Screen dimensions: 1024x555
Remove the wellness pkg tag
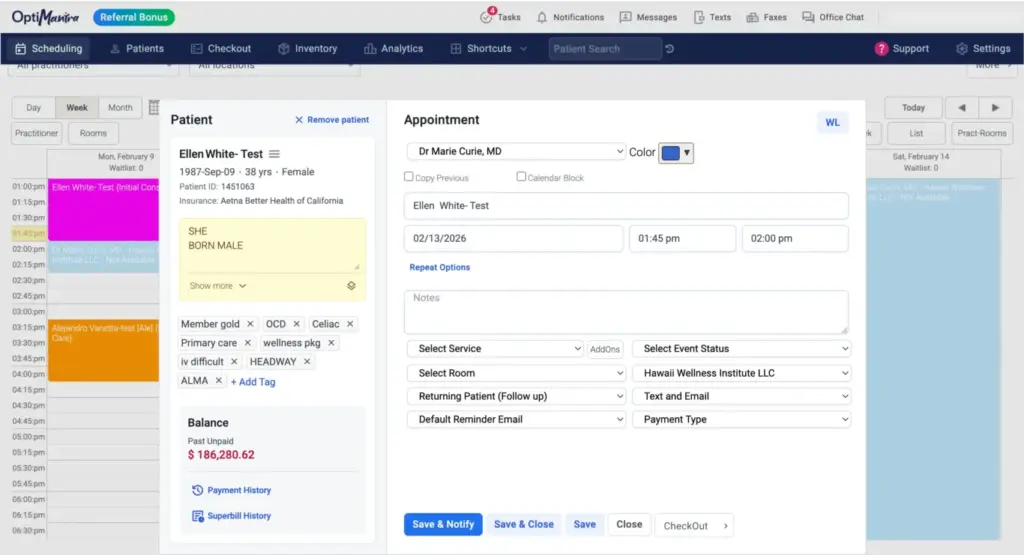coord(331,343)
